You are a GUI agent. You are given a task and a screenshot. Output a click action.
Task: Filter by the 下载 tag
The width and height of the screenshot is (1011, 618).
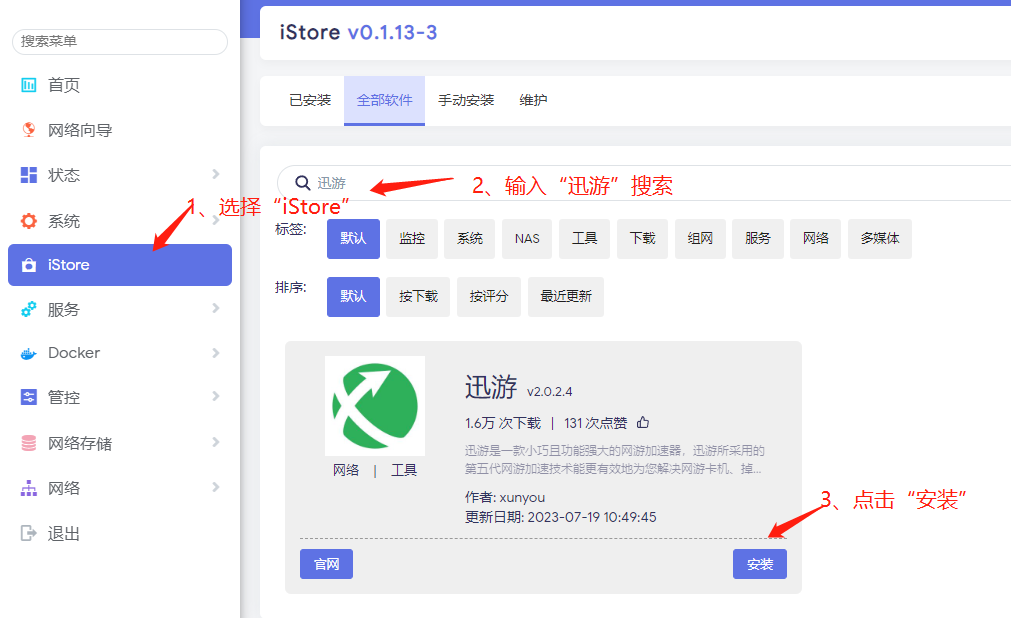tap(642, 239)
